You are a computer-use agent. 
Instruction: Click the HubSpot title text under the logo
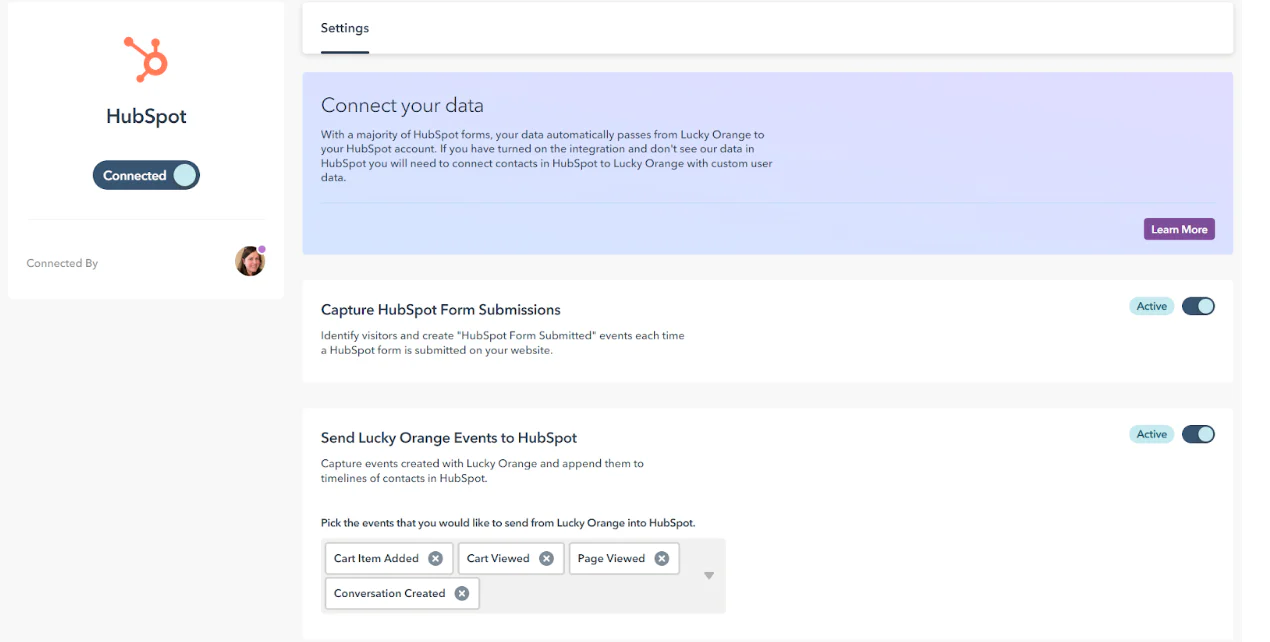pos(146,116)
